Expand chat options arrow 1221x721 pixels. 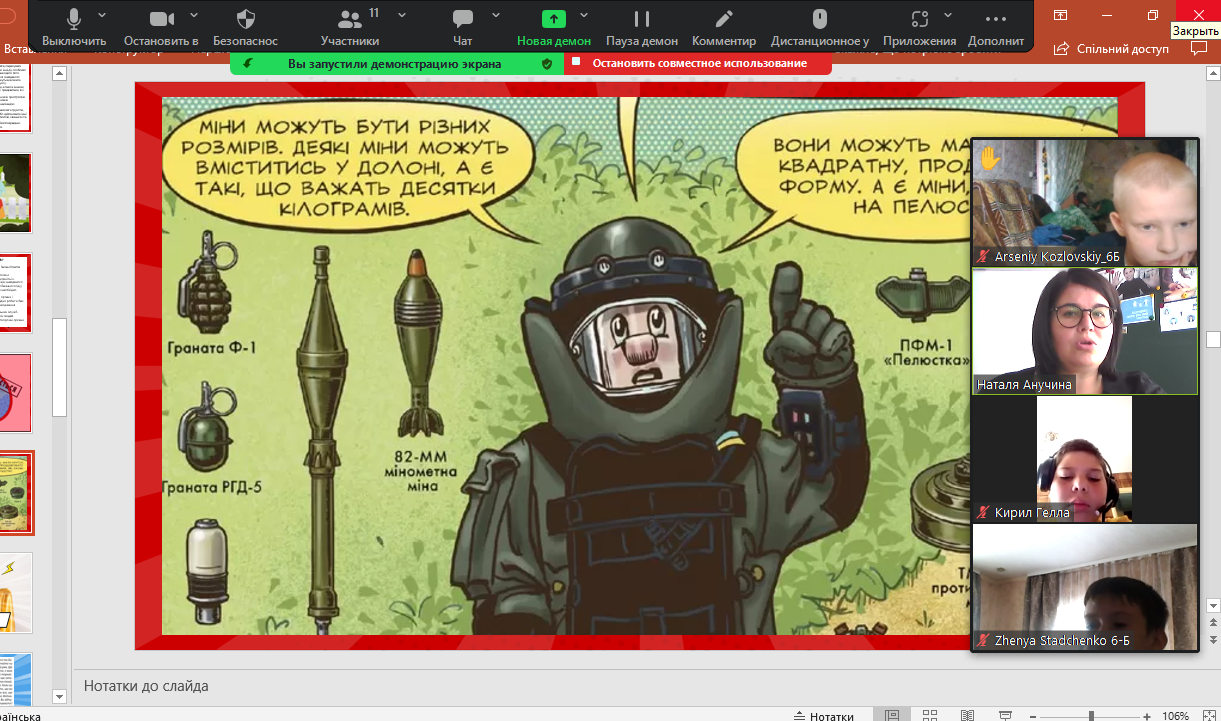point(494,16)
